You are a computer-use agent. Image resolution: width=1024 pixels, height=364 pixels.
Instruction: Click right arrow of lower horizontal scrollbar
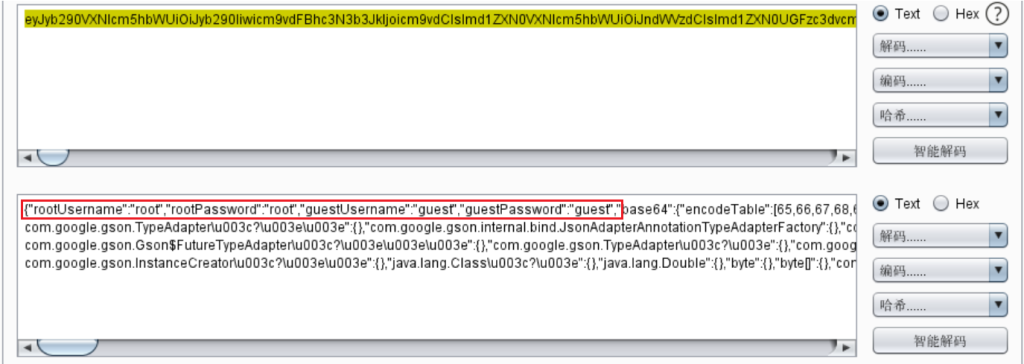point(846,347)
